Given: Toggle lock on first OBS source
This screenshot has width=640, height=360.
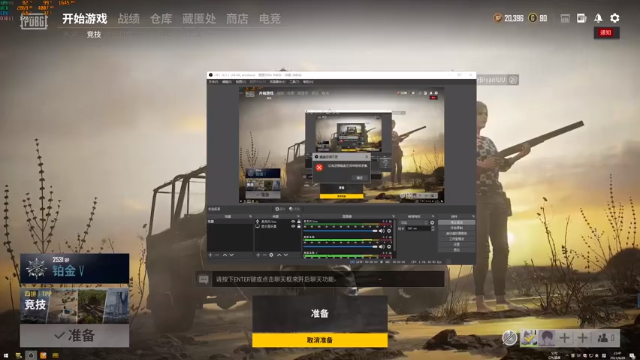Looking at the screenshot, I should click(x=299, y=221).
